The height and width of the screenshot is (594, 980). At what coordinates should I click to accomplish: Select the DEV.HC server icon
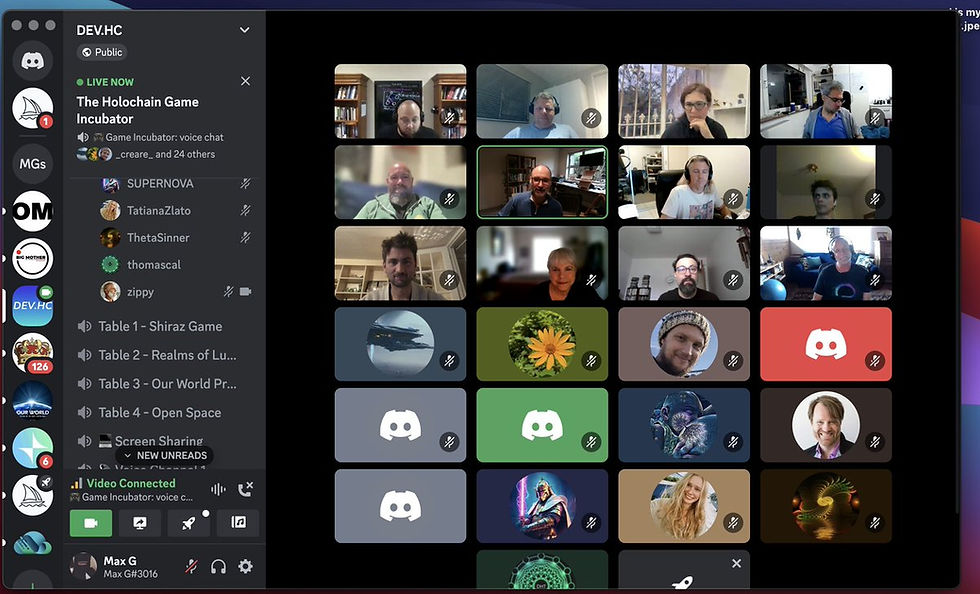point(32,306)
